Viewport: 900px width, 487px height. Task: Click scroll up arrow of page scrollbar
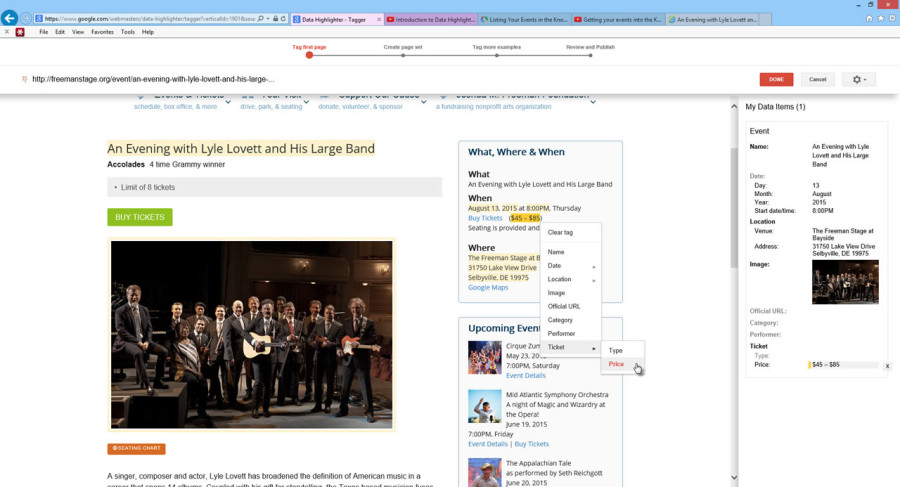point(734,106)
